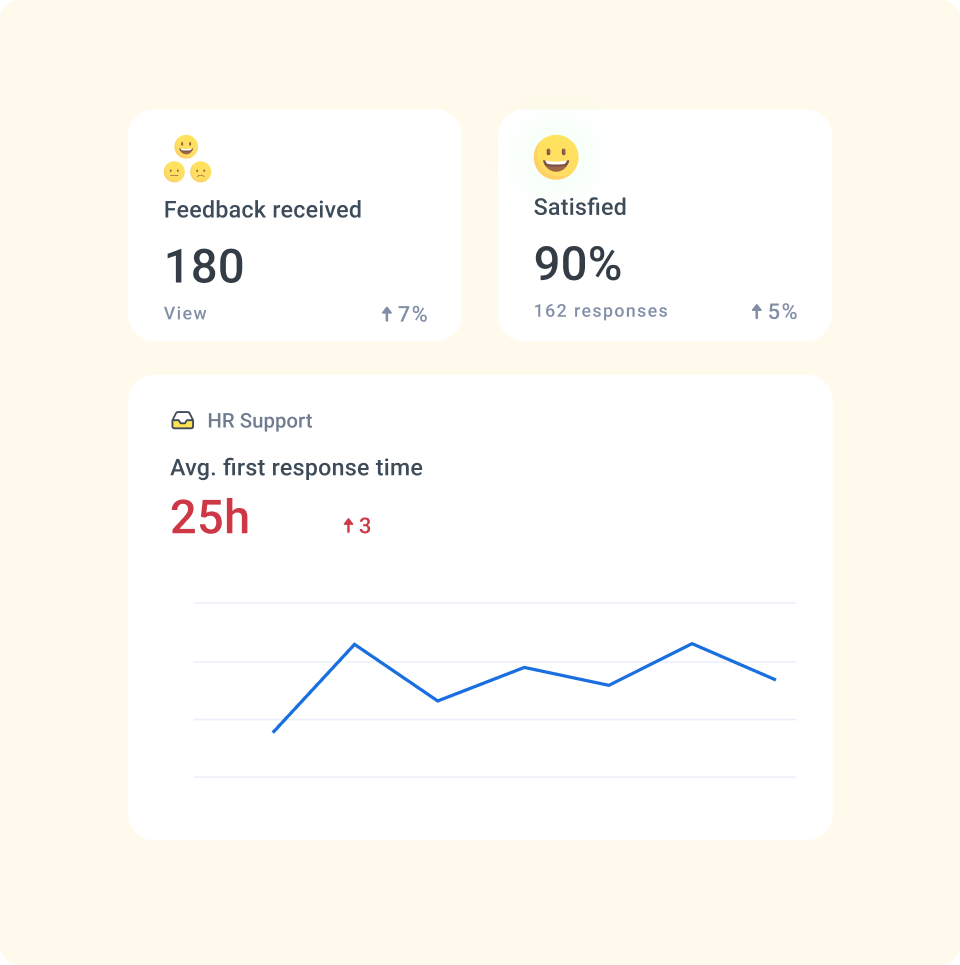This screenshot has height=965, width=960.
Task: Open the View link on Feedback received
Action: point(185,313)
